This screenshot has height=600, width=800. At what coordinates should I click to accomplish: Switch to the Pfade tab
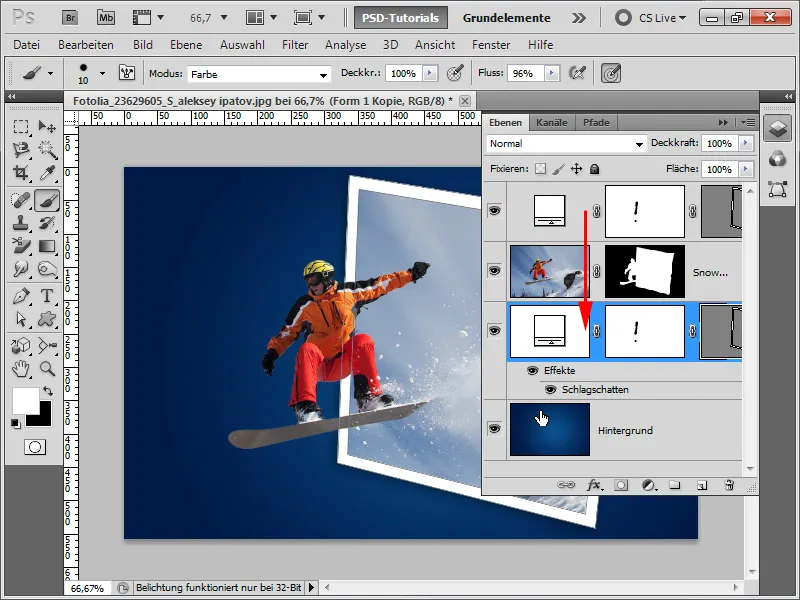(x=596, y=122)
